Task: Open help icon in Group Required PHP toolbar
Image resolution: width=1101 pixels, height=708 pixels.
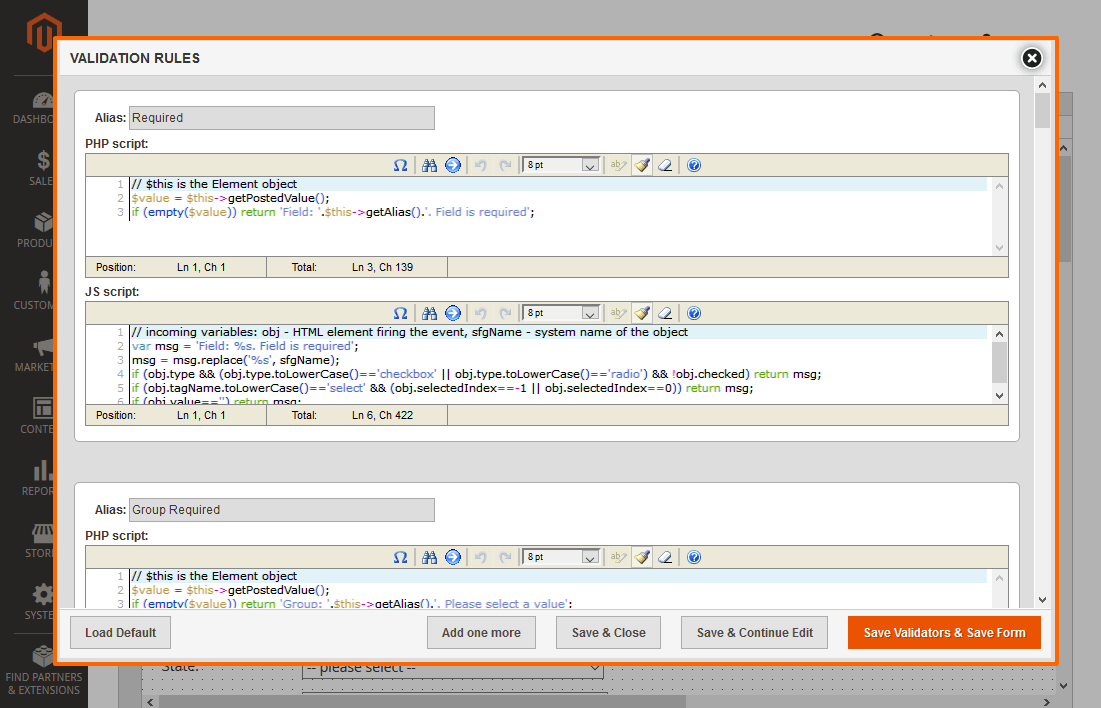Action: [x=694, y=557]
